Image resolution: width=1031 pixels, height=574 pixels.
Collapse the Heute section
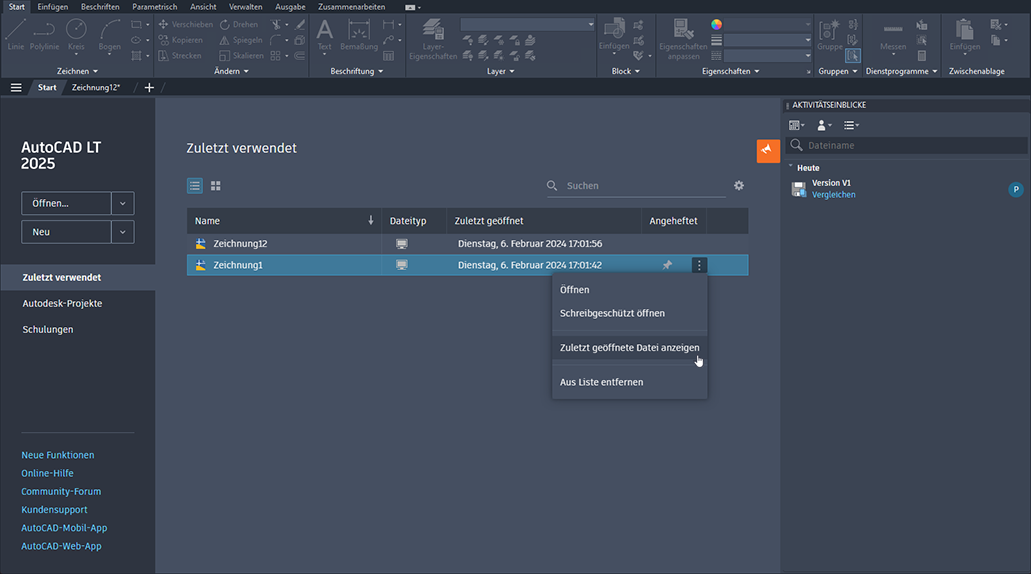[791, 168]
